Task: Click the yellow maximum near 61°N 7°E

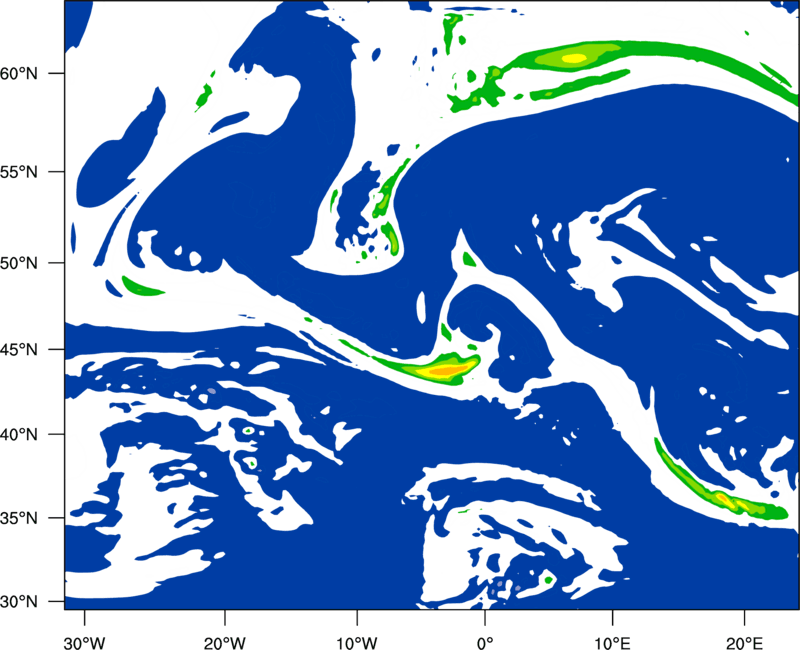Action: pos(575,58)
